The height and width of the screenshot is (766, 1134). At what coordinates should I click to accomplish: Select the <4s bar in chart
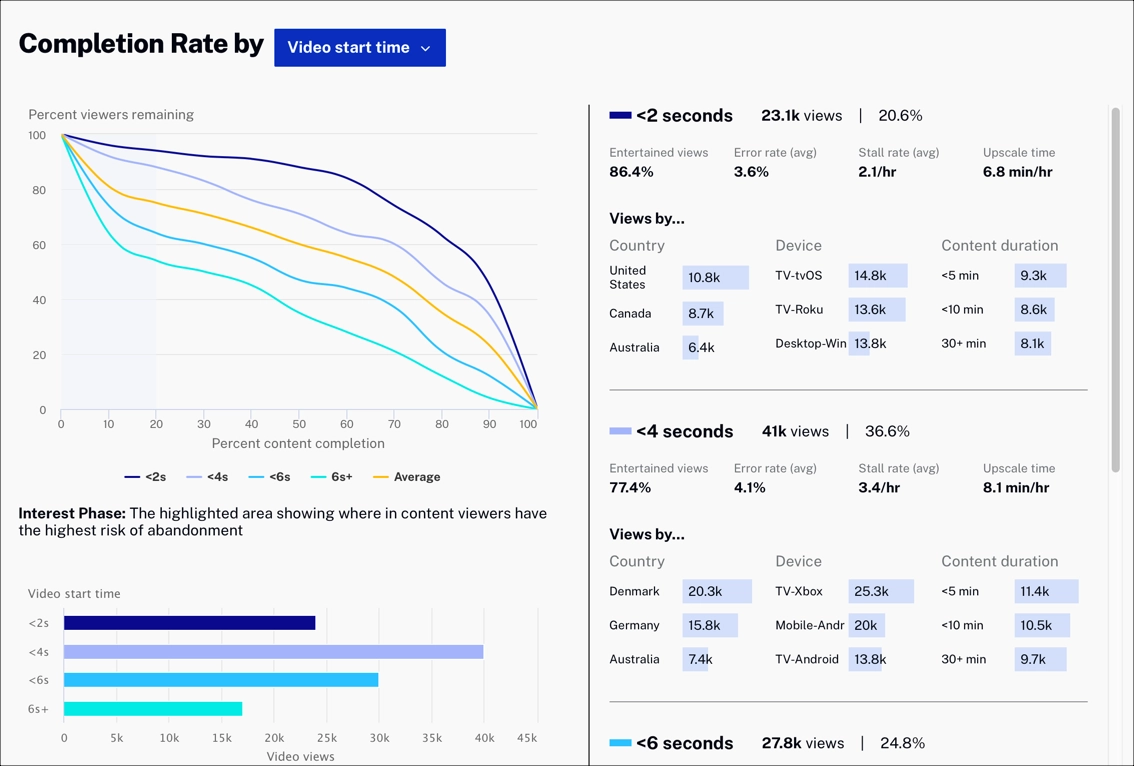pyautogui.click(x=273, y=652)
